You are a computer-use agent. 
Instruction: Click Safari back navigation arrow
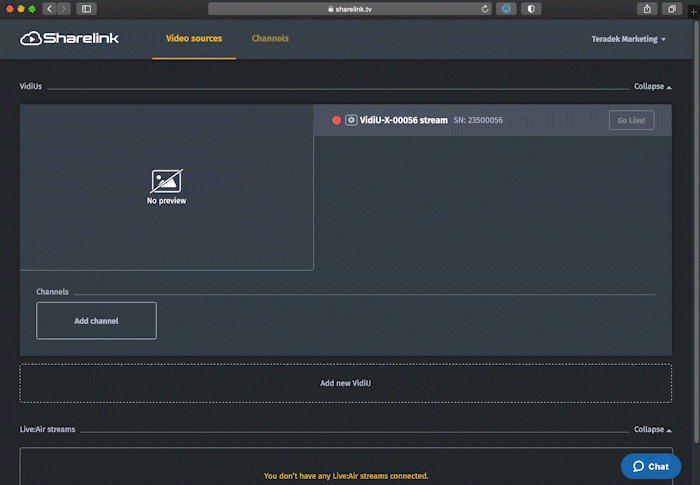click(x=49, y=8)
